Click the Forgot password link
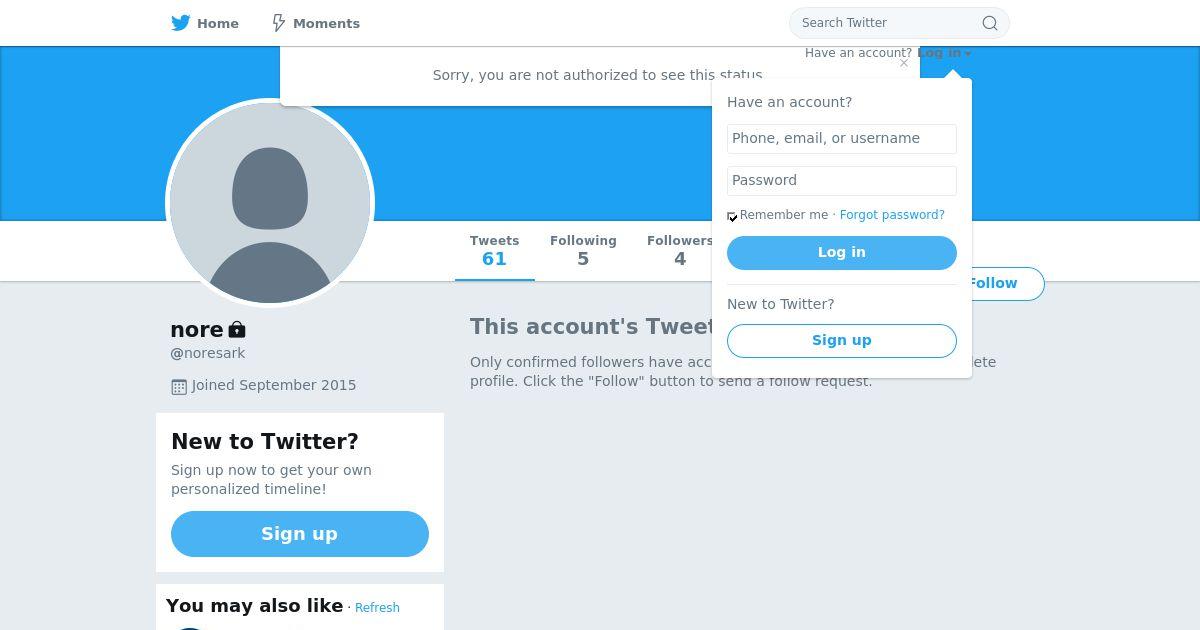Viewport: 1200px width, 630px height. (892, 215)
